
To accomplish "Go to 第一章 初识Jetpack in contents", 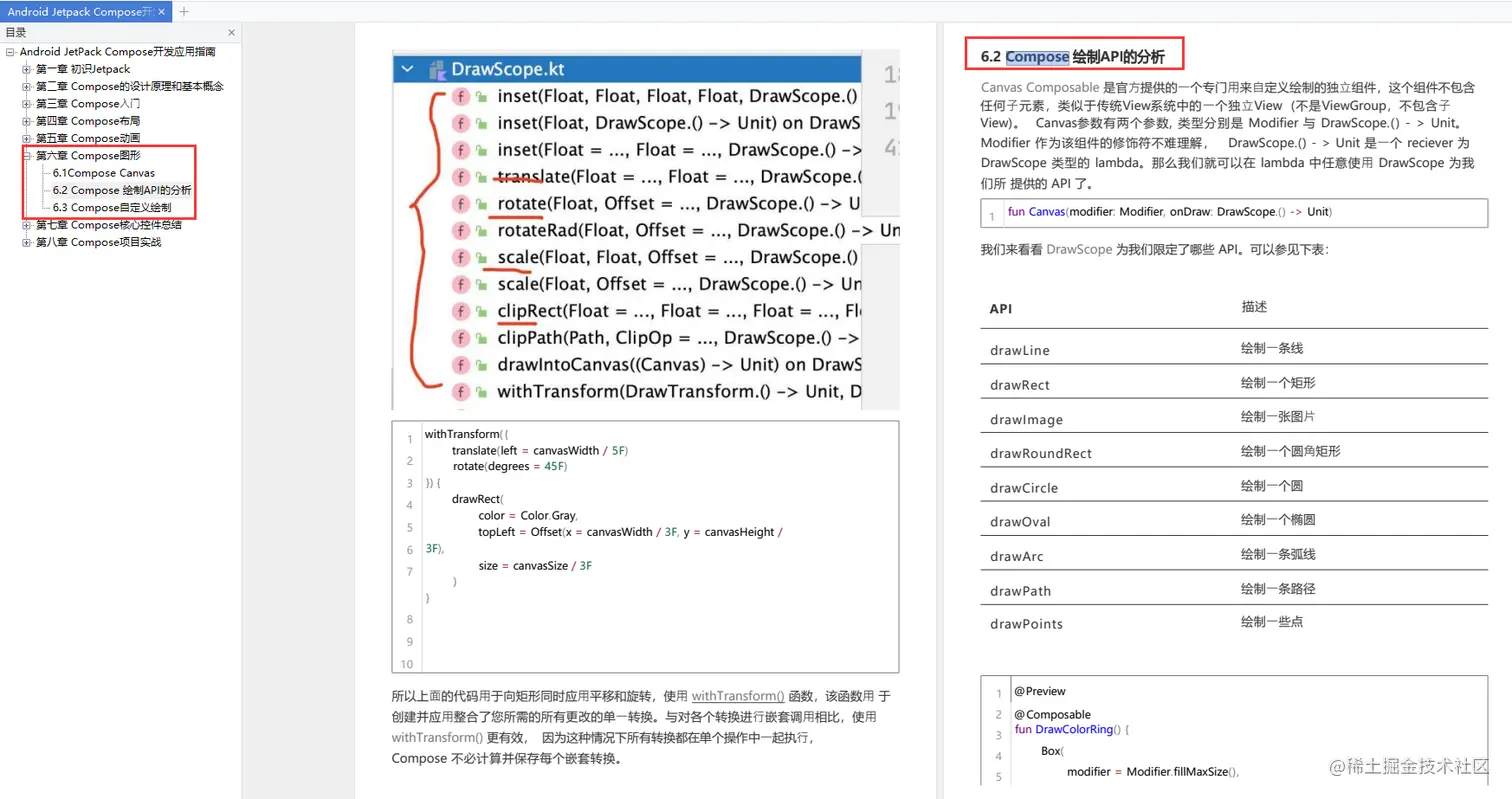I will tap(83, 69).
